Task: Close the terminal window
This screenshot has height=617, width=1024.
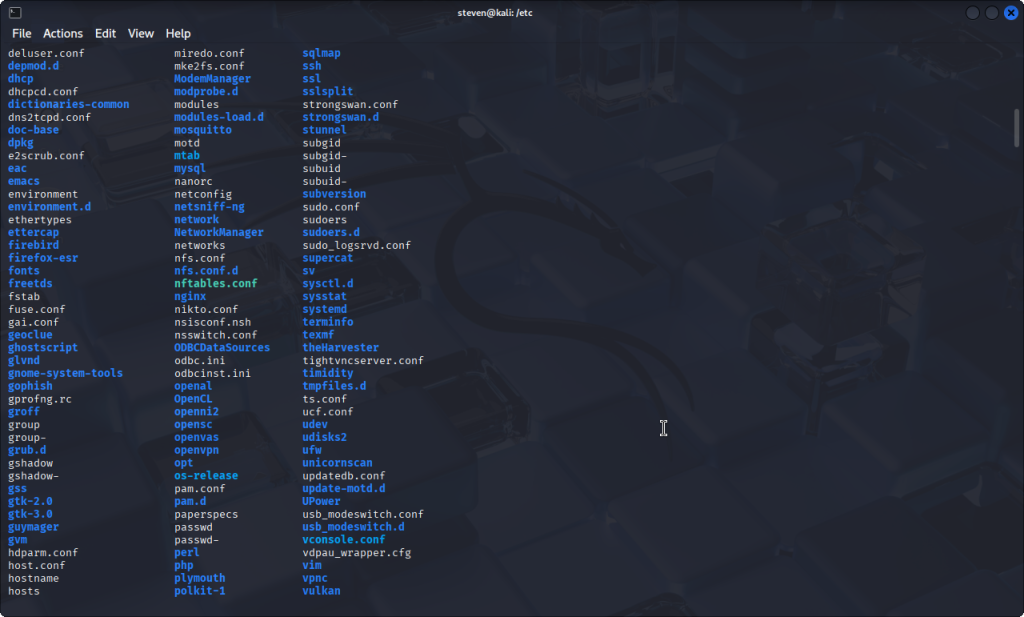Action: (1010, 12)
